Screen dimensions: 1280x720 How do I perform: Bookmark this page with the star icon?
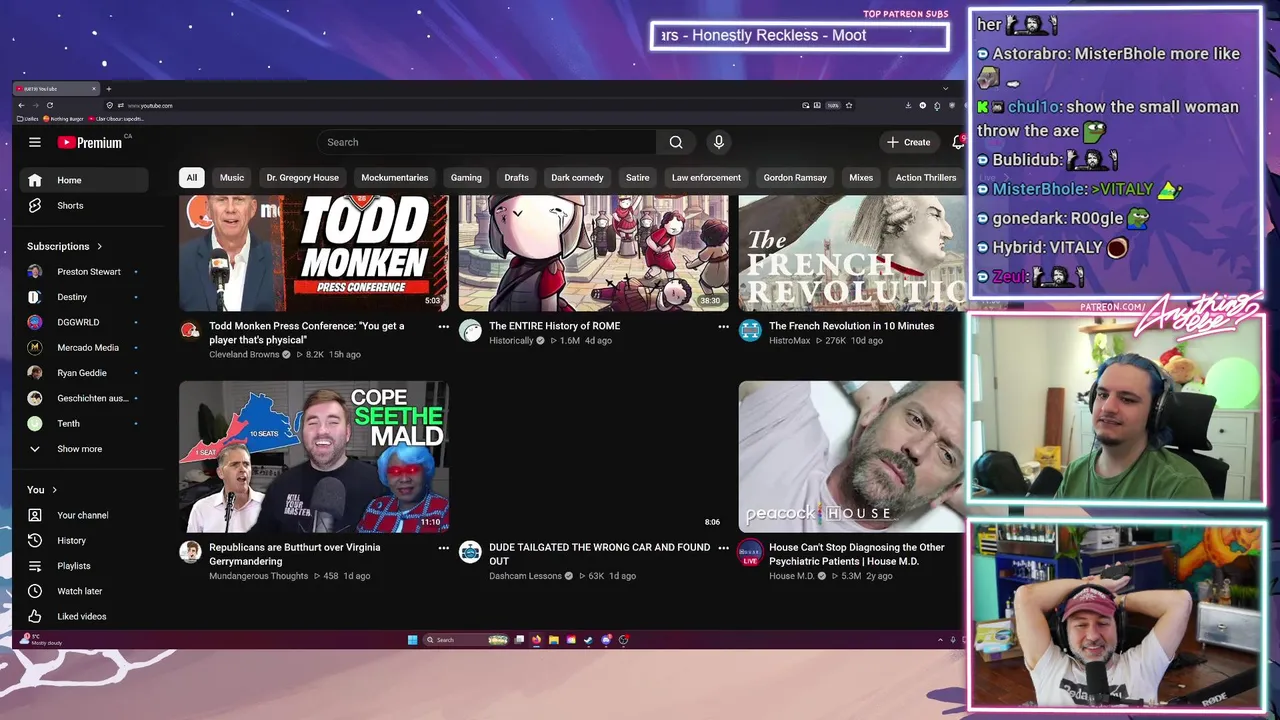tap(849, 105)
